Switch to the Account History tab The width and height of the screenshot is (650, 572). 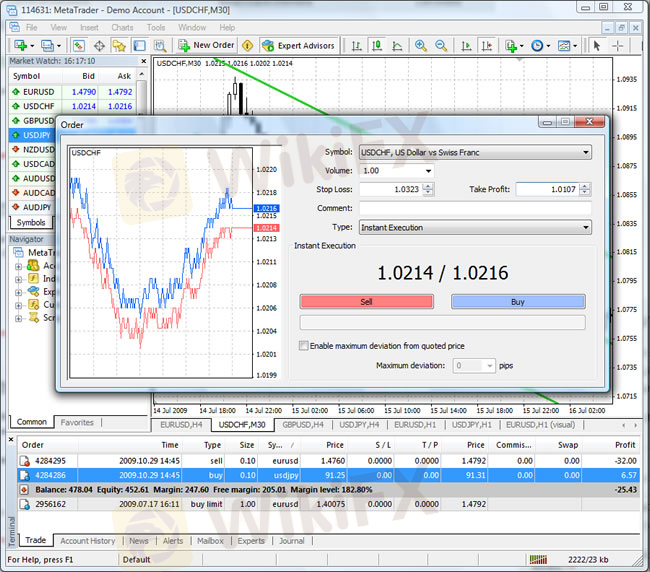[x=88, y=541]
